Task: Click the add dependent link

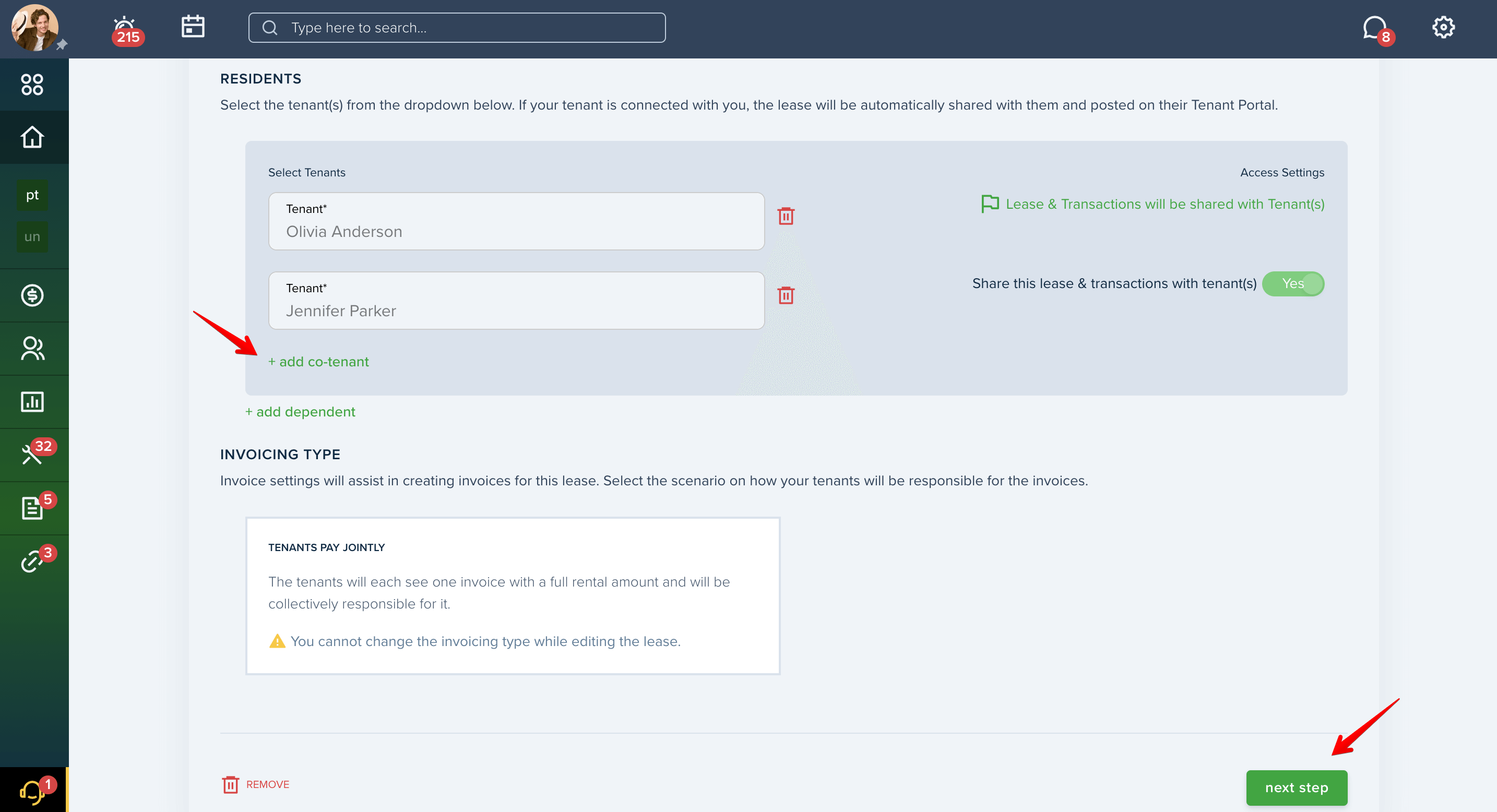Action: click(300, 411)
